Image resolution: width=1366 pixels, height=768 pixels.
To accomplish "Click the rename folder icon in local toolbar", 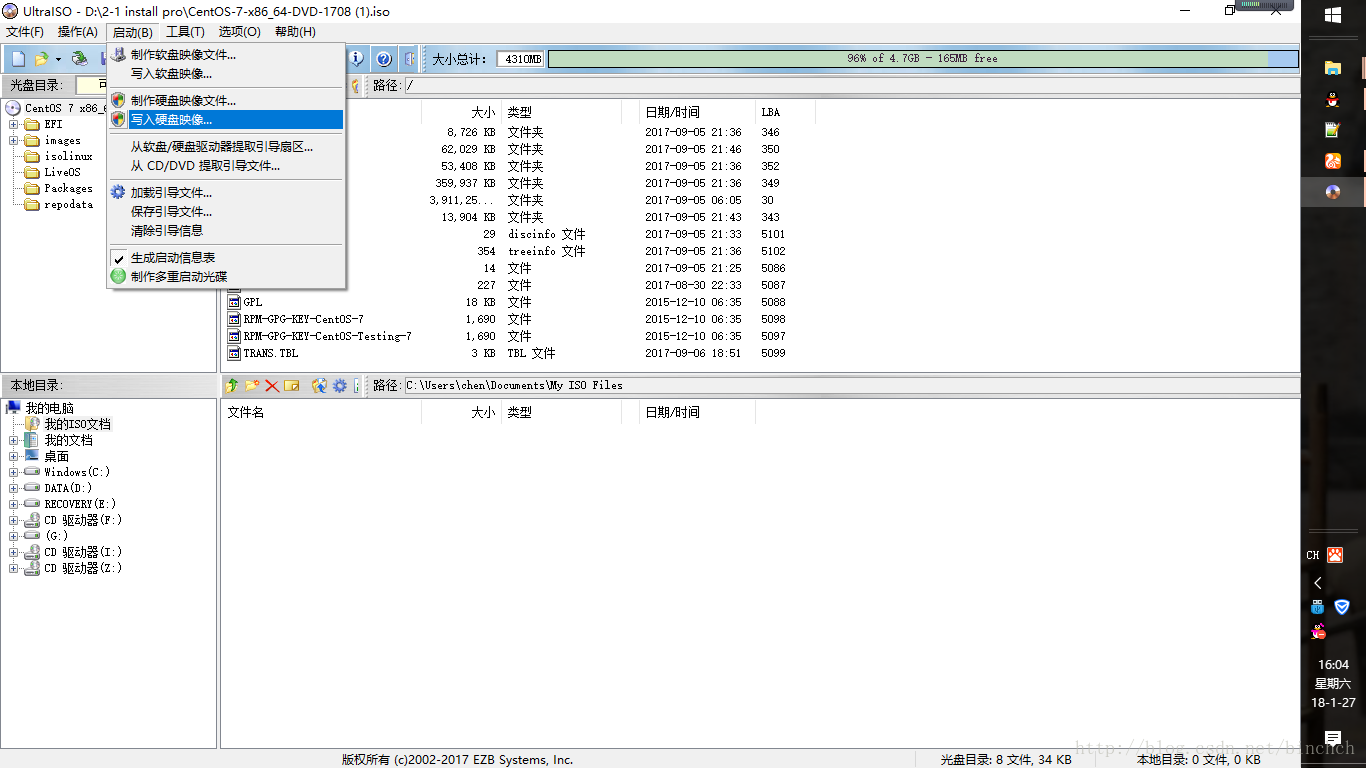I will 292,385.
